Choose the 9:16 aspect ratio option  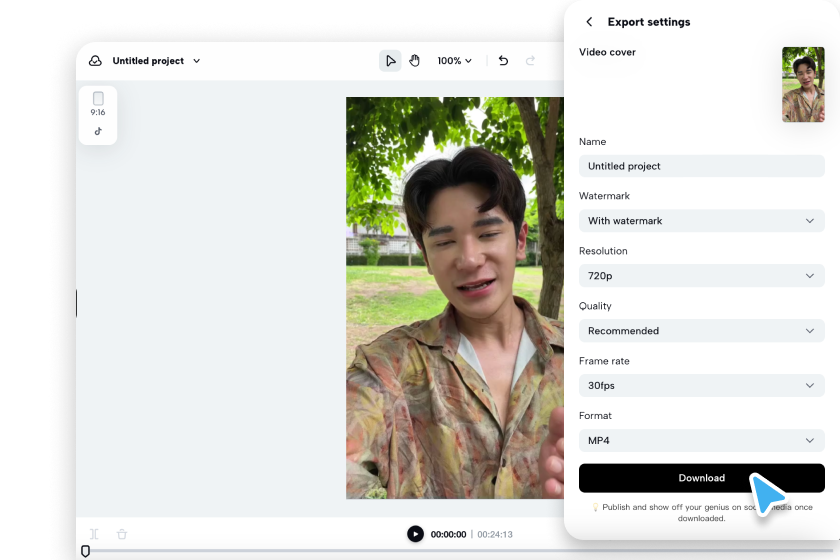tap(98, 104)
